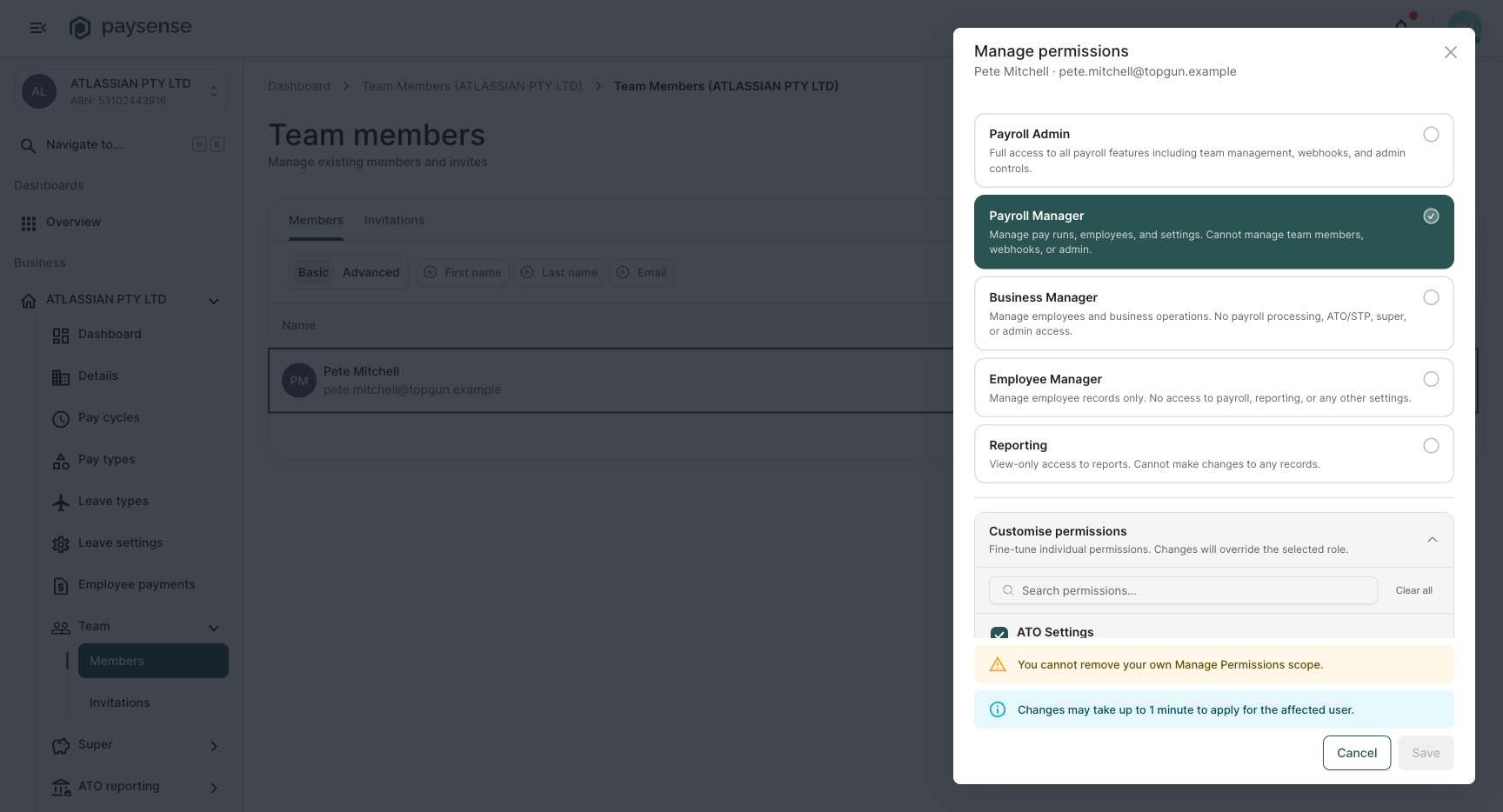Collapse the Team submenu chevron
The width and height of the screenshot is (1503, 812).
coord(214,628)
